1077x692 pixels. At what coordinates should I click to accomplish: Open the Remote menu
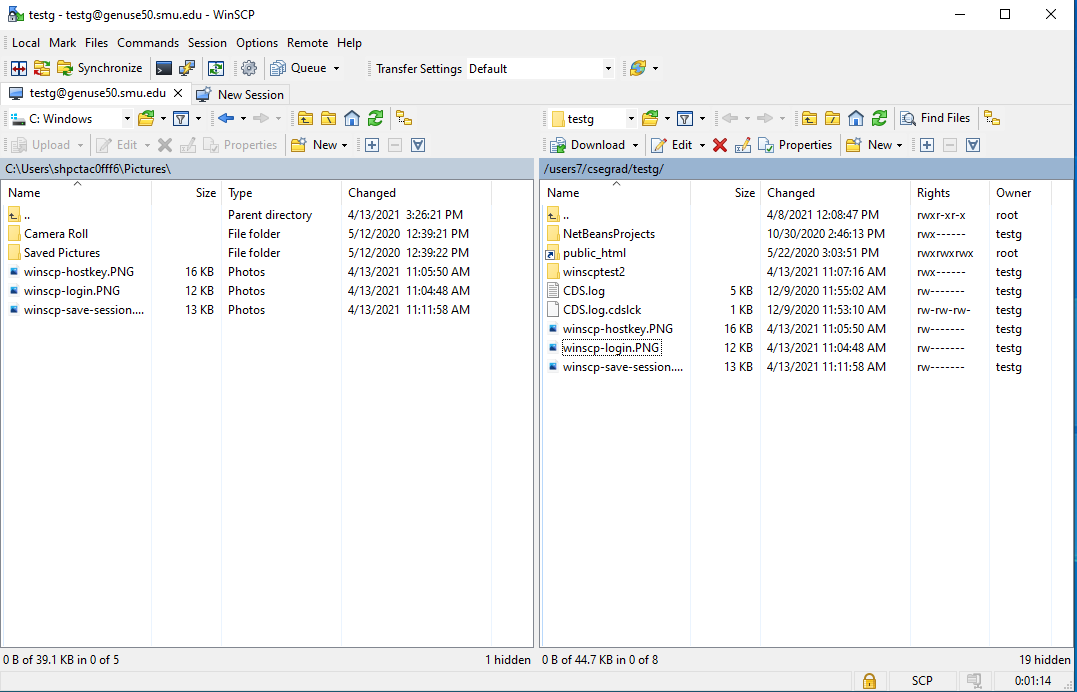click(307, 43)
